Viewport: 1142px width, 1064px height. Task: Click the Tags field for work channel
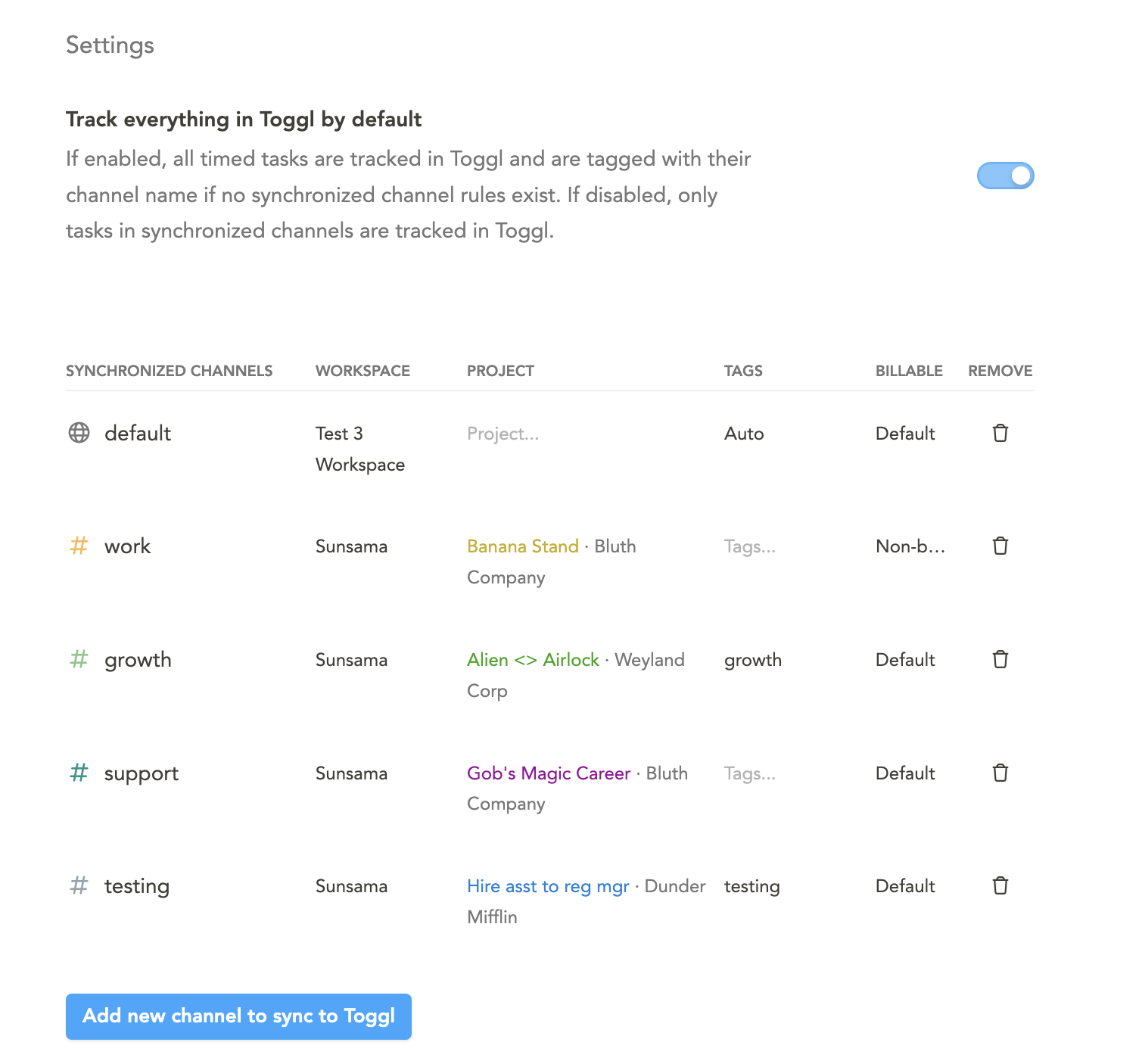pos(749,546)
